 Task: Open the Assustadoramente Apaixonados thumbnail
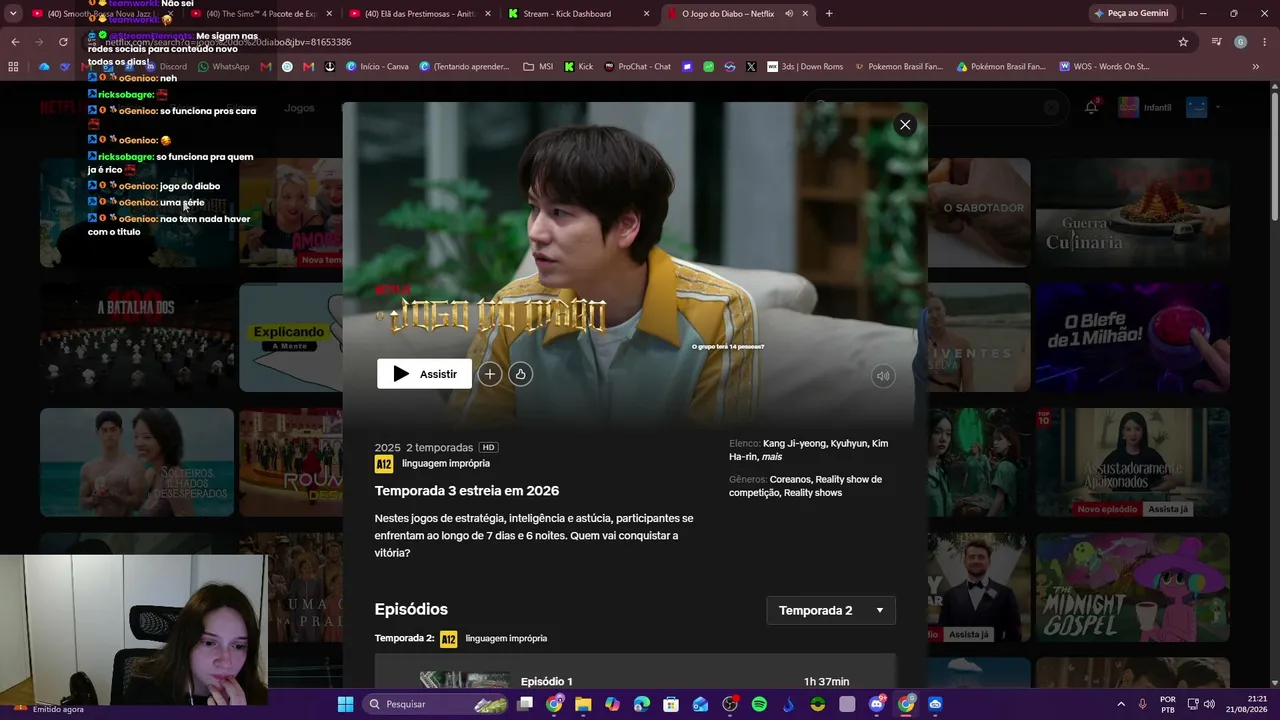click(x=1132, y=462)
